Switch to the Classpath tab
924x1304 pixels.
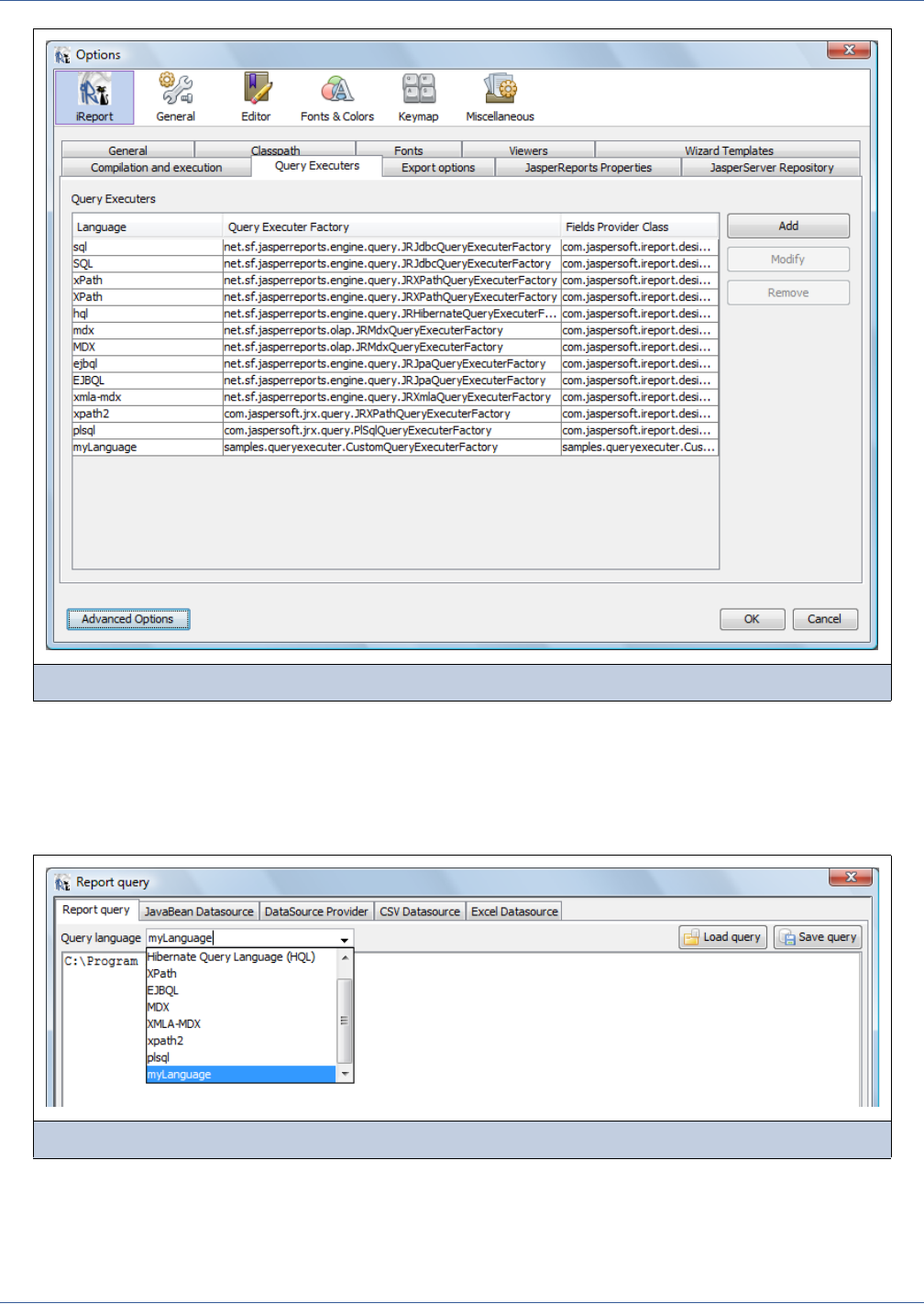(x=275, y=150)
